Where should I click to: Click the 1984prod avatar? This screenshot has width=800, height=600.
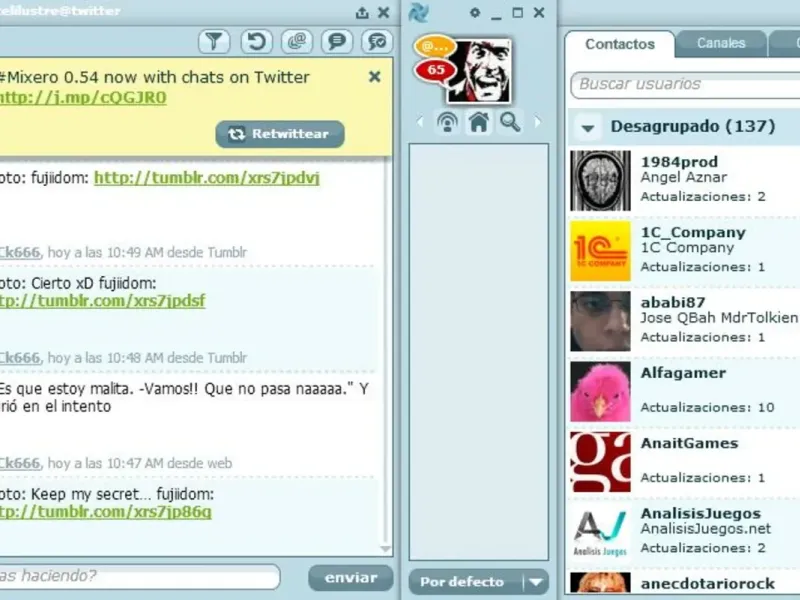click(601, 181)
